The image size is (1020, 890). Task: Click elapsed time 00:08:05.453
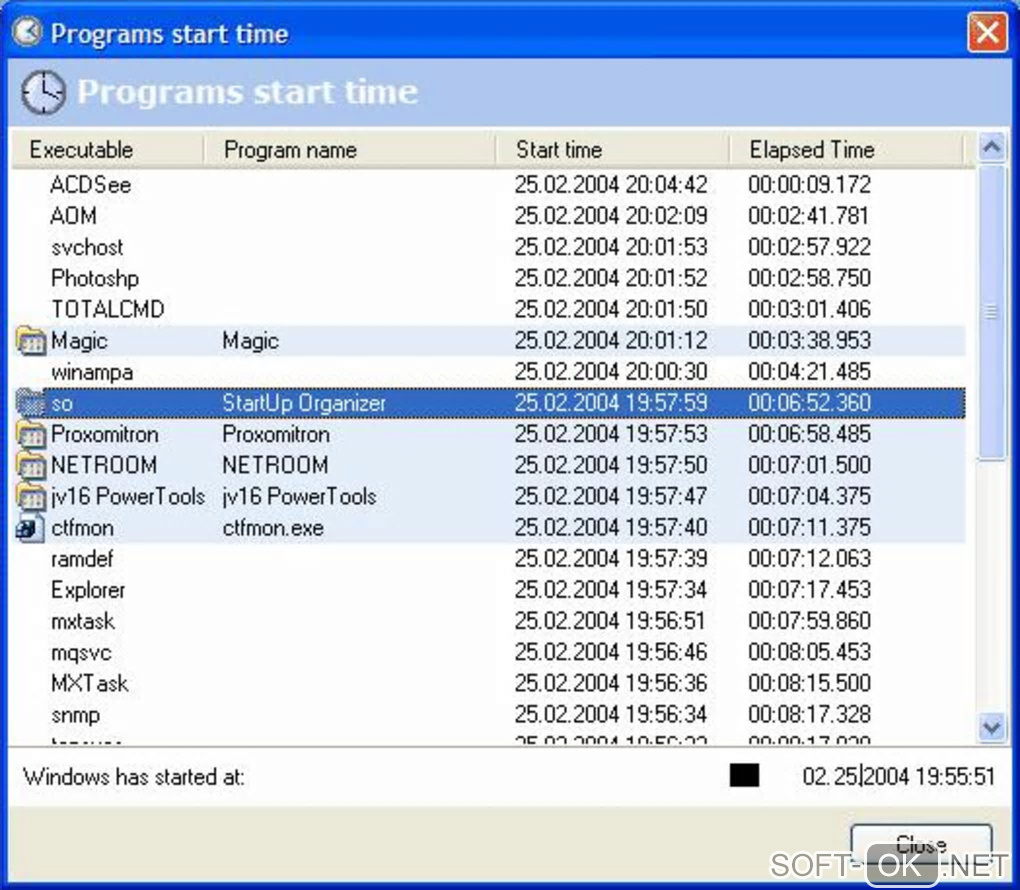(809, 653)
